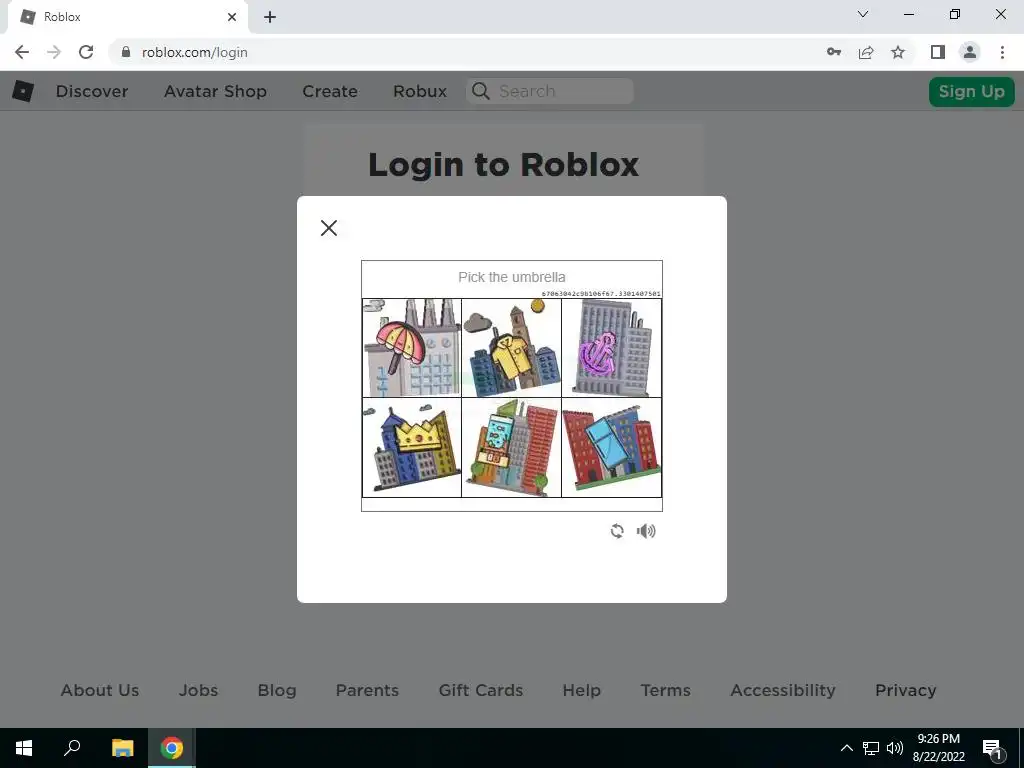This screenshot has width=1024, height=768.
Task: Select the purple anchor image tile
Action: 611,348
